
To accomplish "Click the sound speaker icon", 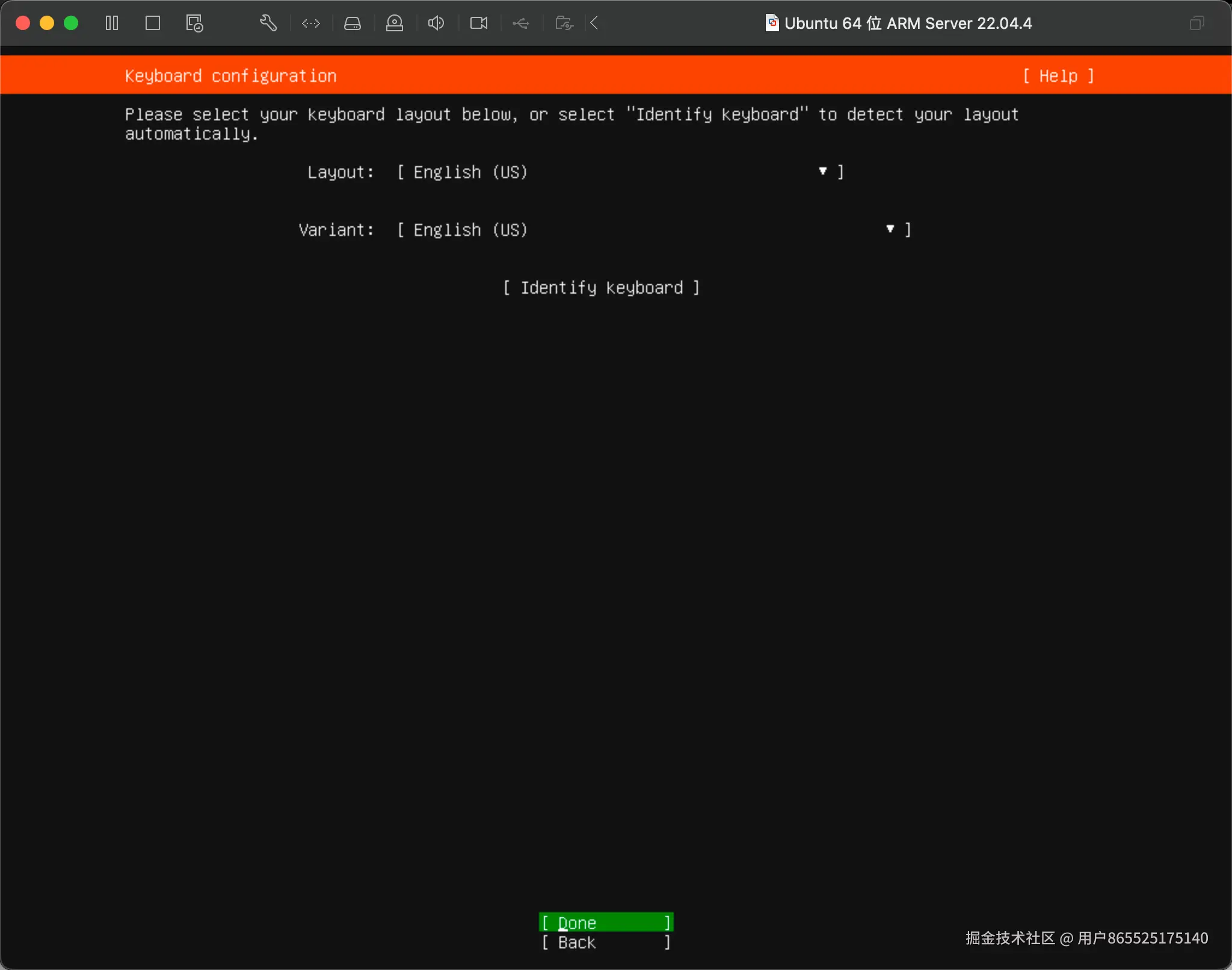I will point(436,23).
